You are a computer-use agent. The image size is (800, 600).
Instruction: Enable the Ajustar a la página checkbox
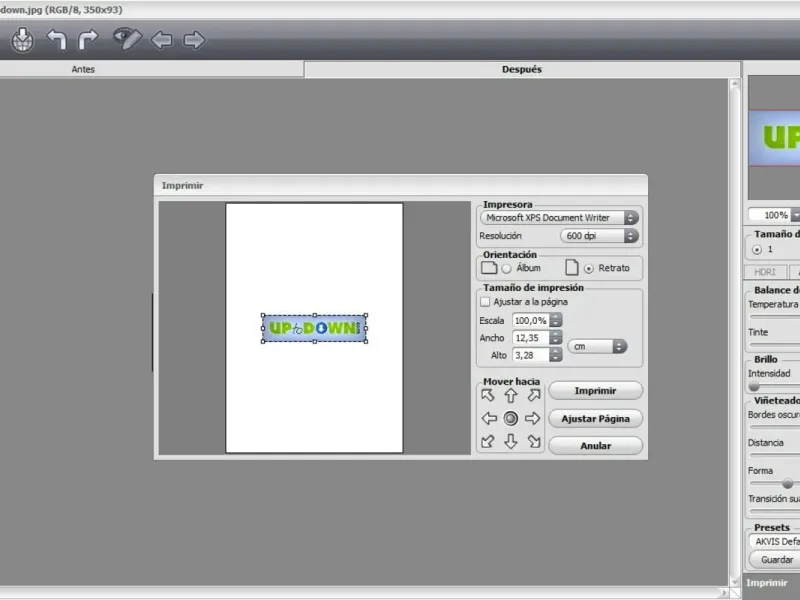coord(485,302)
